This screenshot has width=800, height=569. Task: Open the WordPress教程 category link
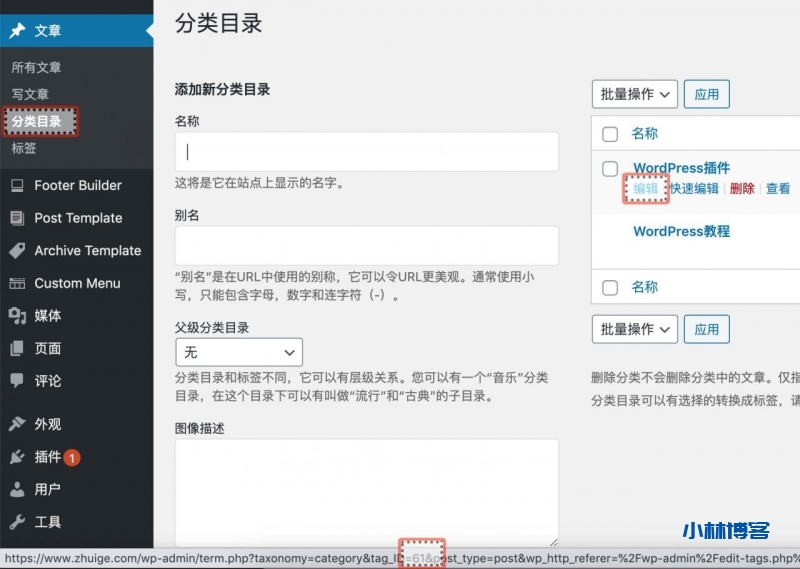681,231
